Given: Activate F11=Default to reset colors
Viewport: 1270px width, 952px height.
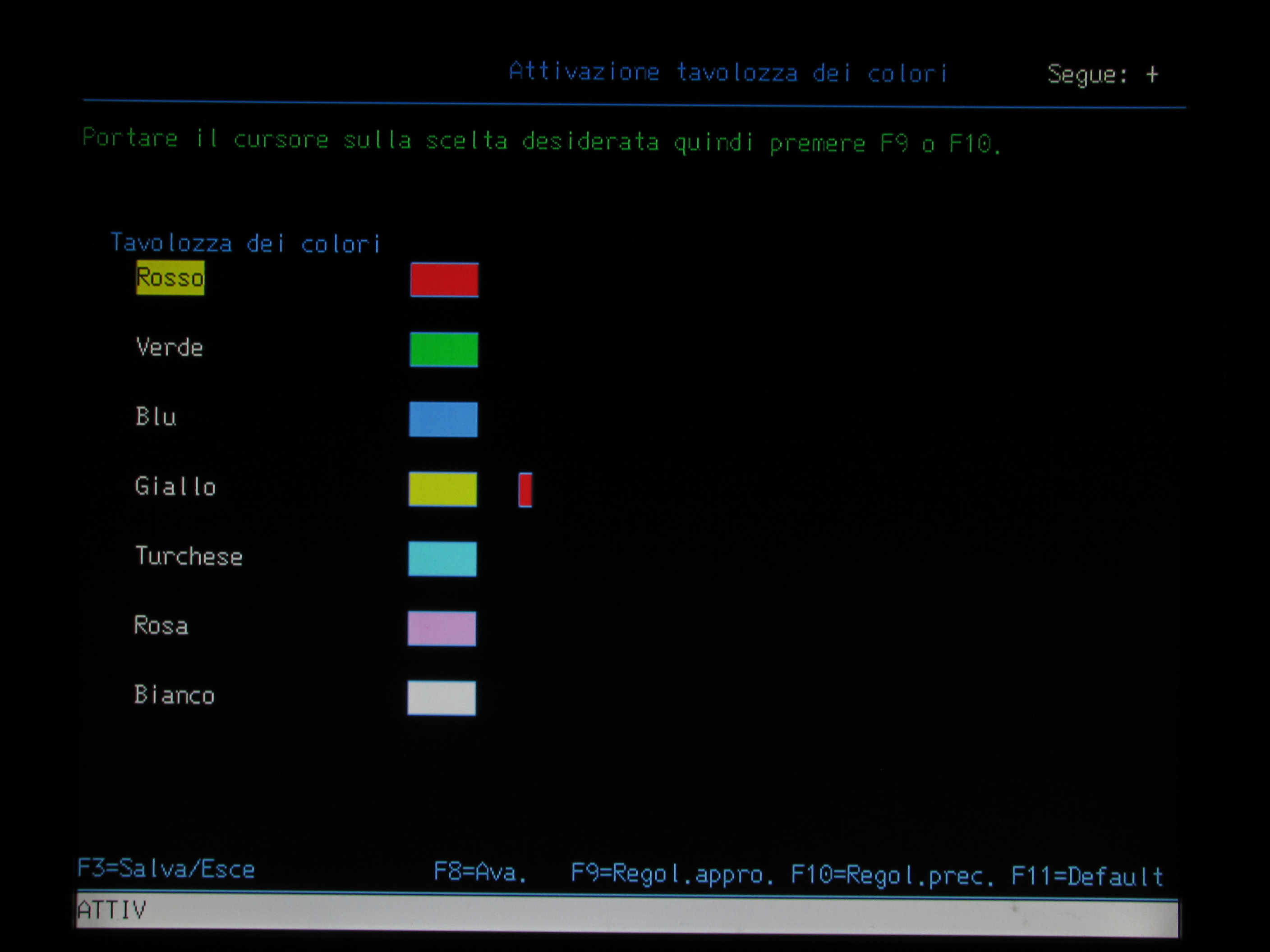Looking at the screenshot, I should pos(1087,876).
